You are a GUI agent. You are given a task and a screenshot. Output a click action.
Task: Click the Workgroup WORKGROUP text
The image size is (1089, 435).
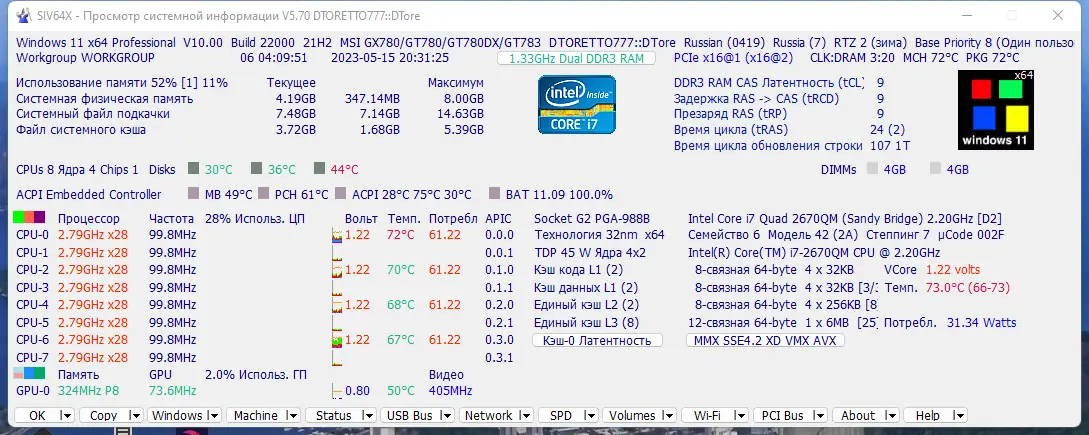tap(85, 58)
